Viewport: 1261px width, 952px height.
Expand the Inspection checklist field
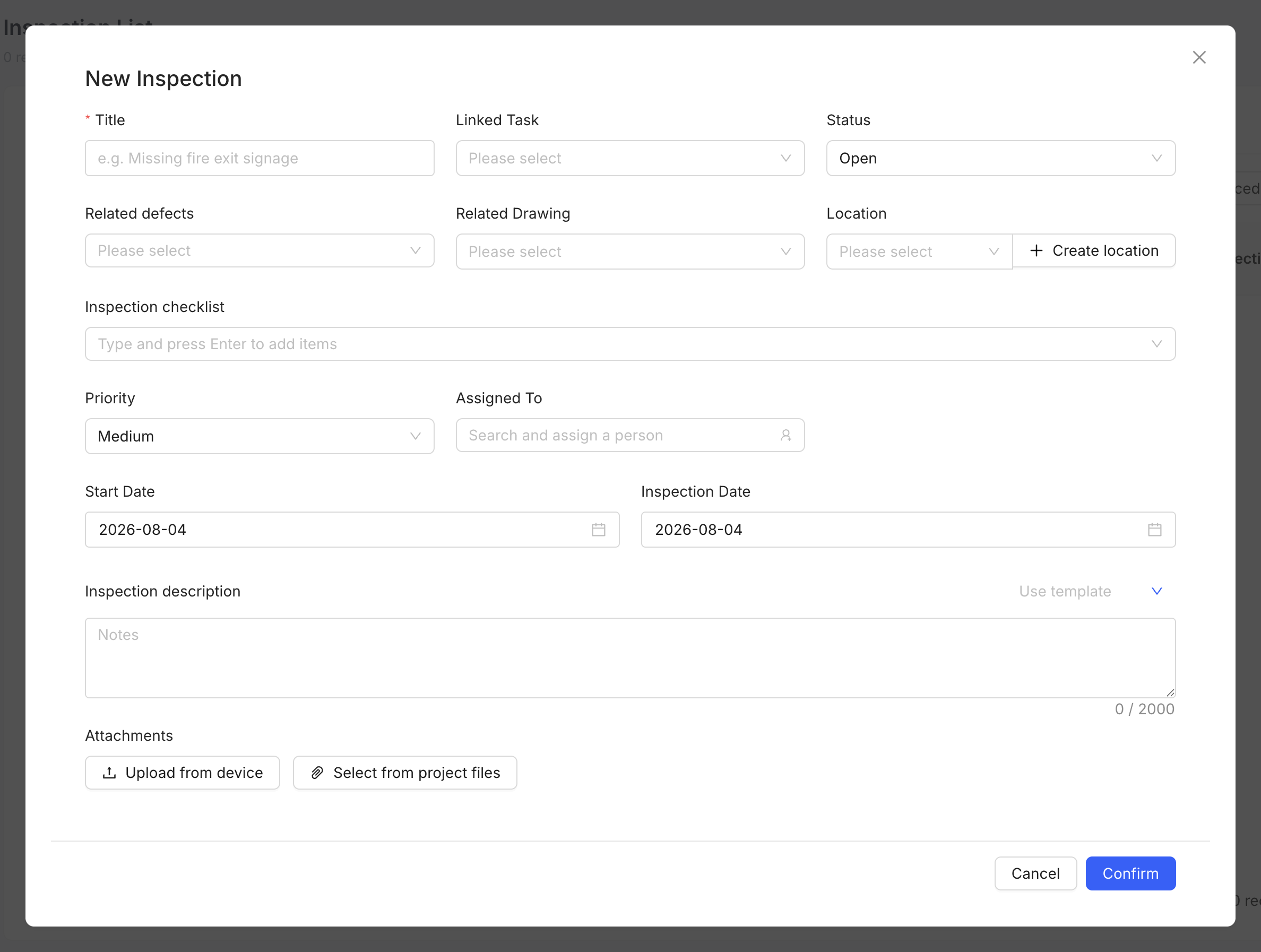pos(630,344)
